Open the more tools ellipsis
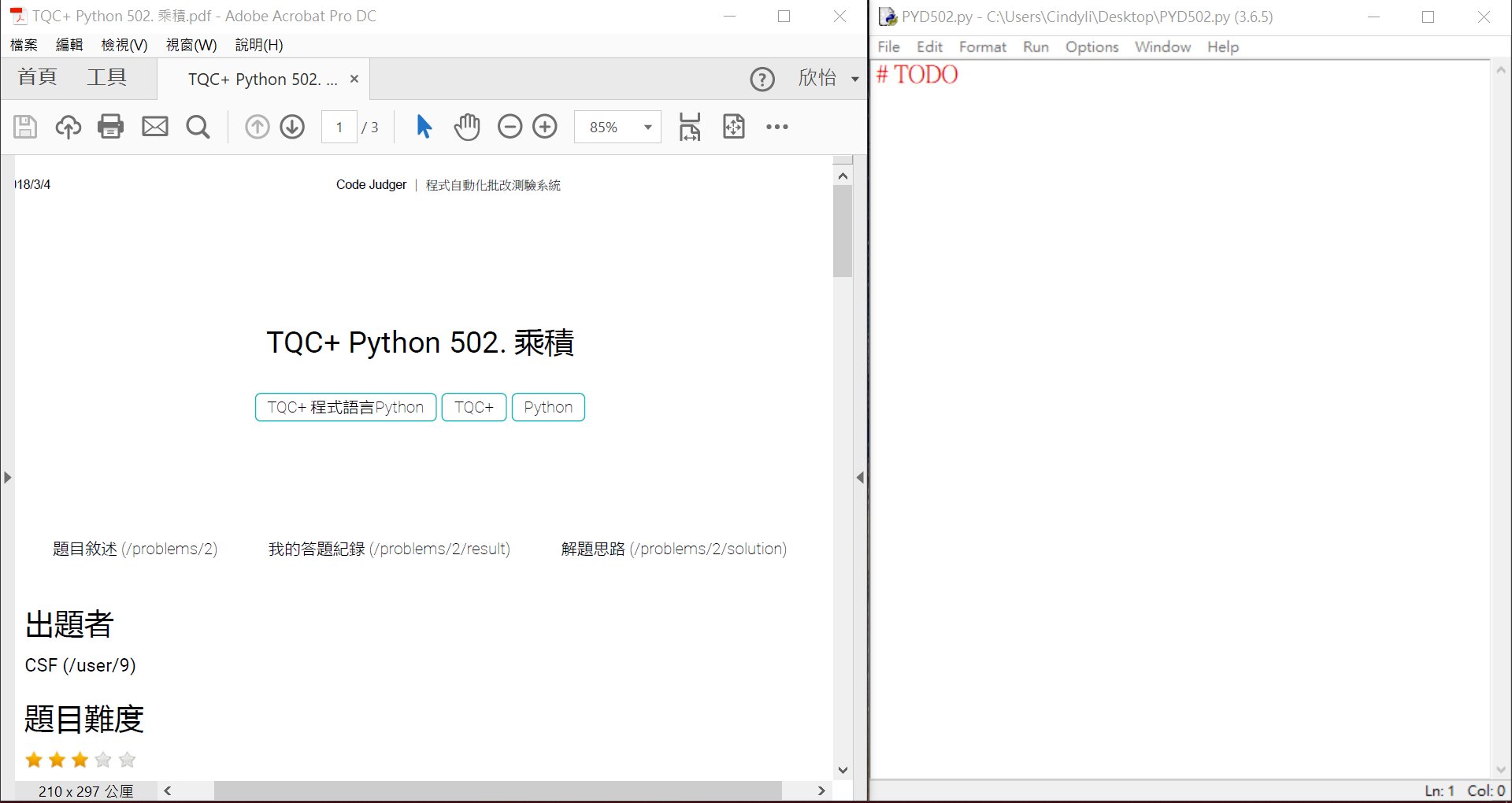This screenshot has width=1512, height=803. (777, 127)
